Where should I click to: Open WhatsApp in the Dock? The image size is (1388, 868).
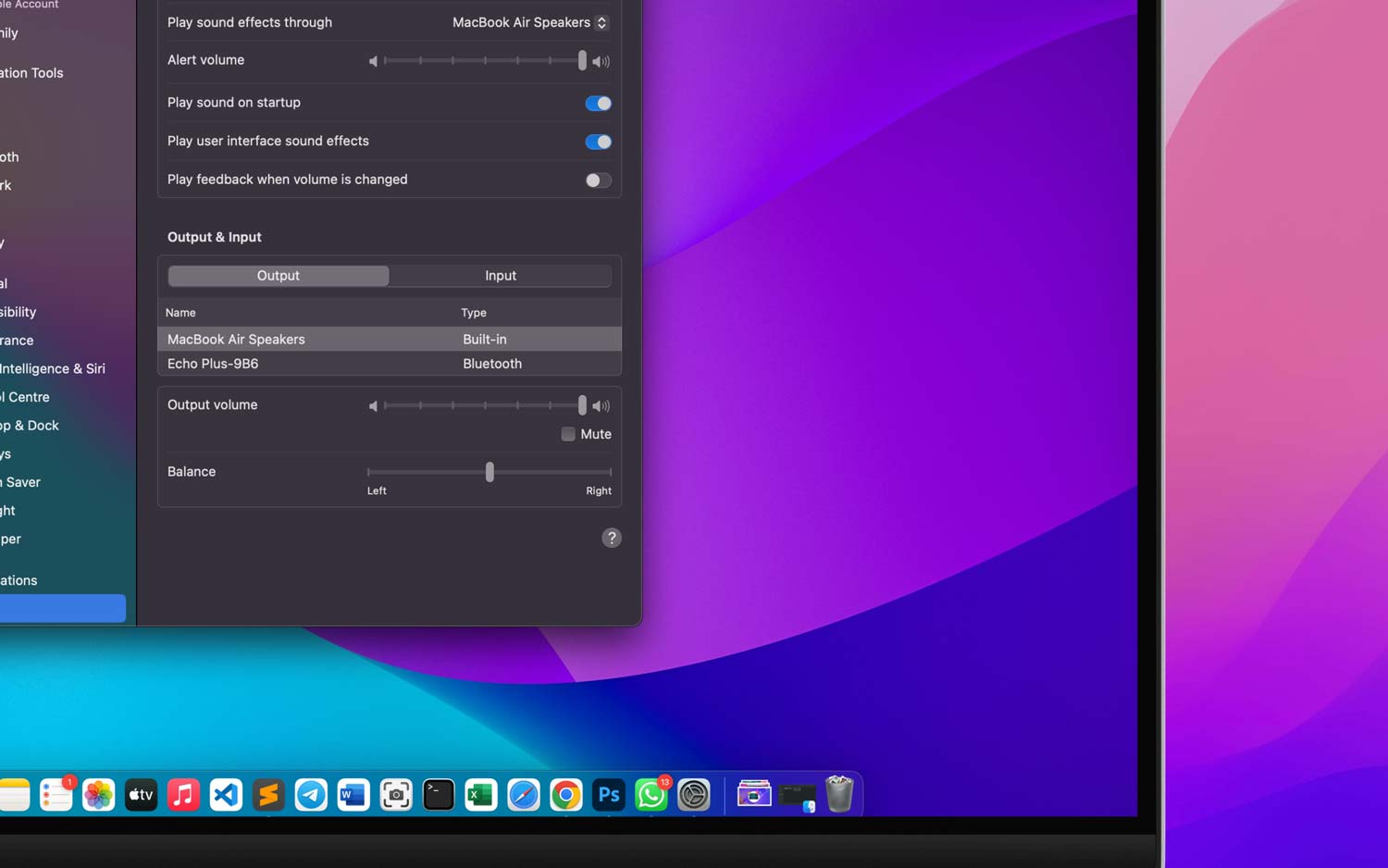click(x=651, y=794)
